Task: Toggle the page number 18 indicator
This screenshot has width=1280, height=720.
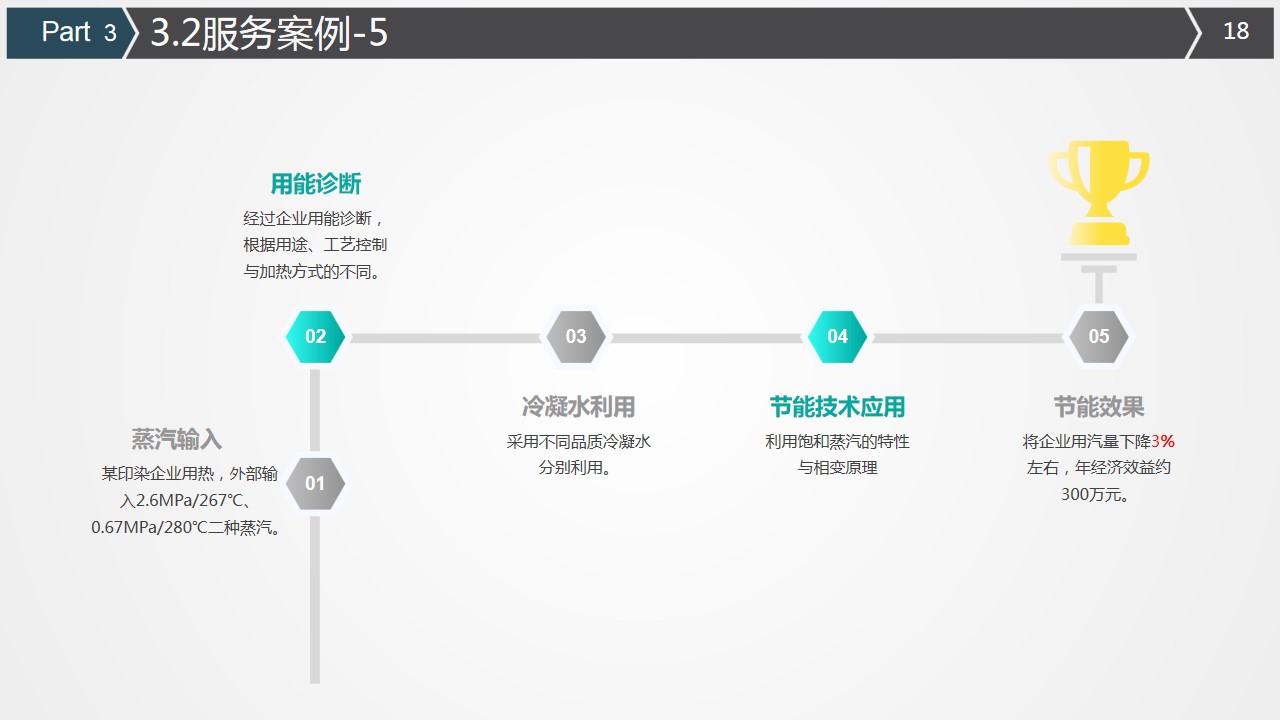Action: click(1237, 32)
